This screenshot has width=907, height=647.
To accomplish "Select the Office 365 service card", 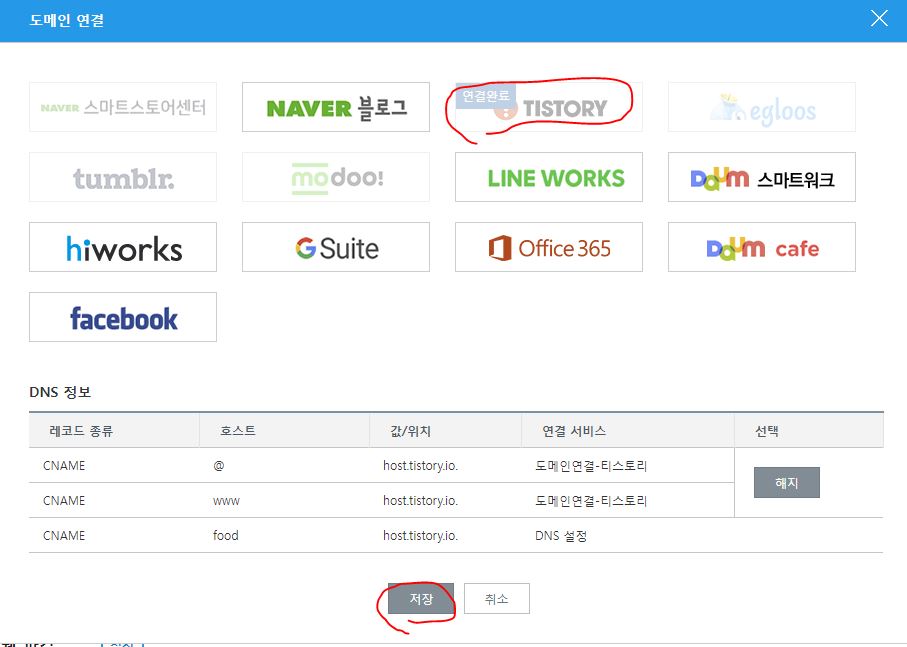I will point(548,247).
